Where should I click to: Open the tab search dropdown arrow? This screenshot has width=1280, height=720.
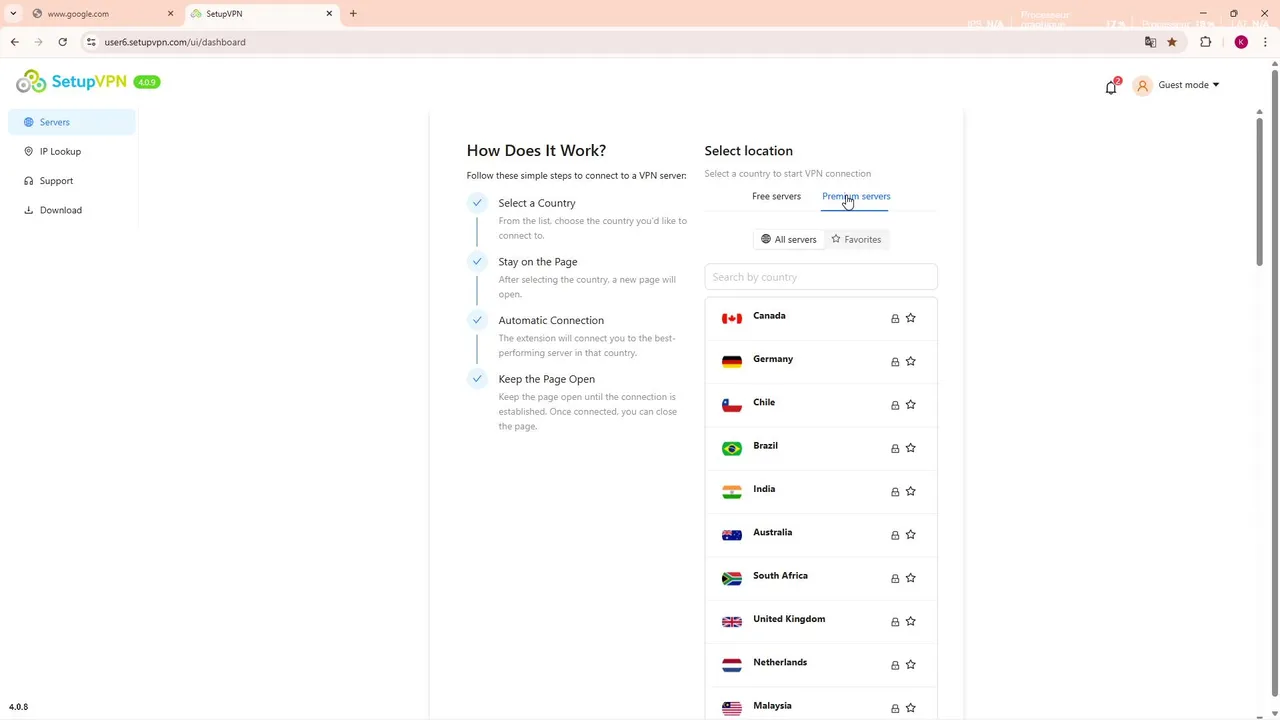click(13, 14)
